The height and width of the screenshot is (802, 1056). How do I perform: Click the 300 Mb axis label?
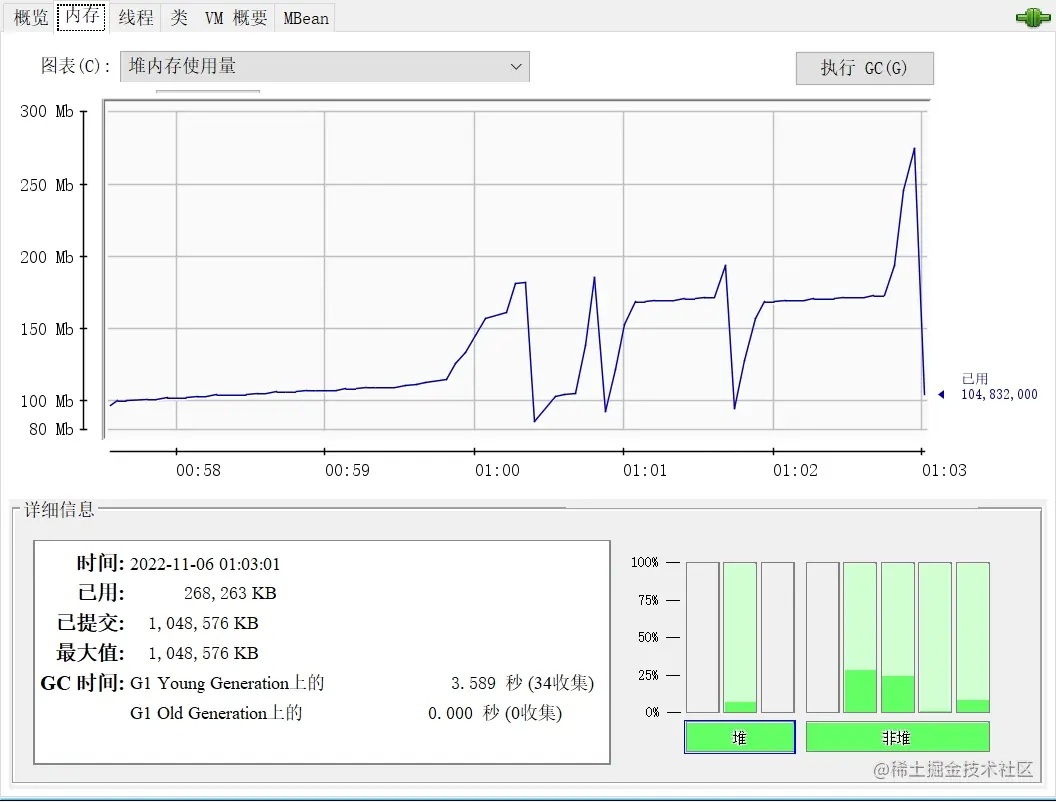point(46,111)
